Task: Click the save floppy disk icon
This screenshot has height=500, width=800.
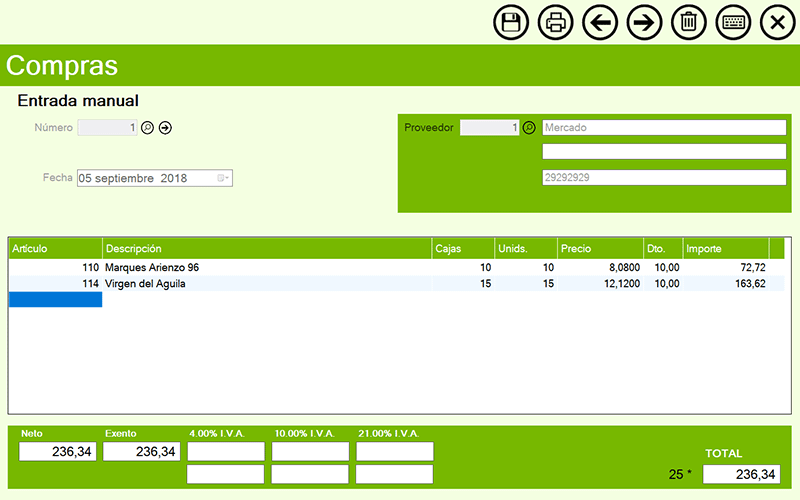Action: [511, 22]
